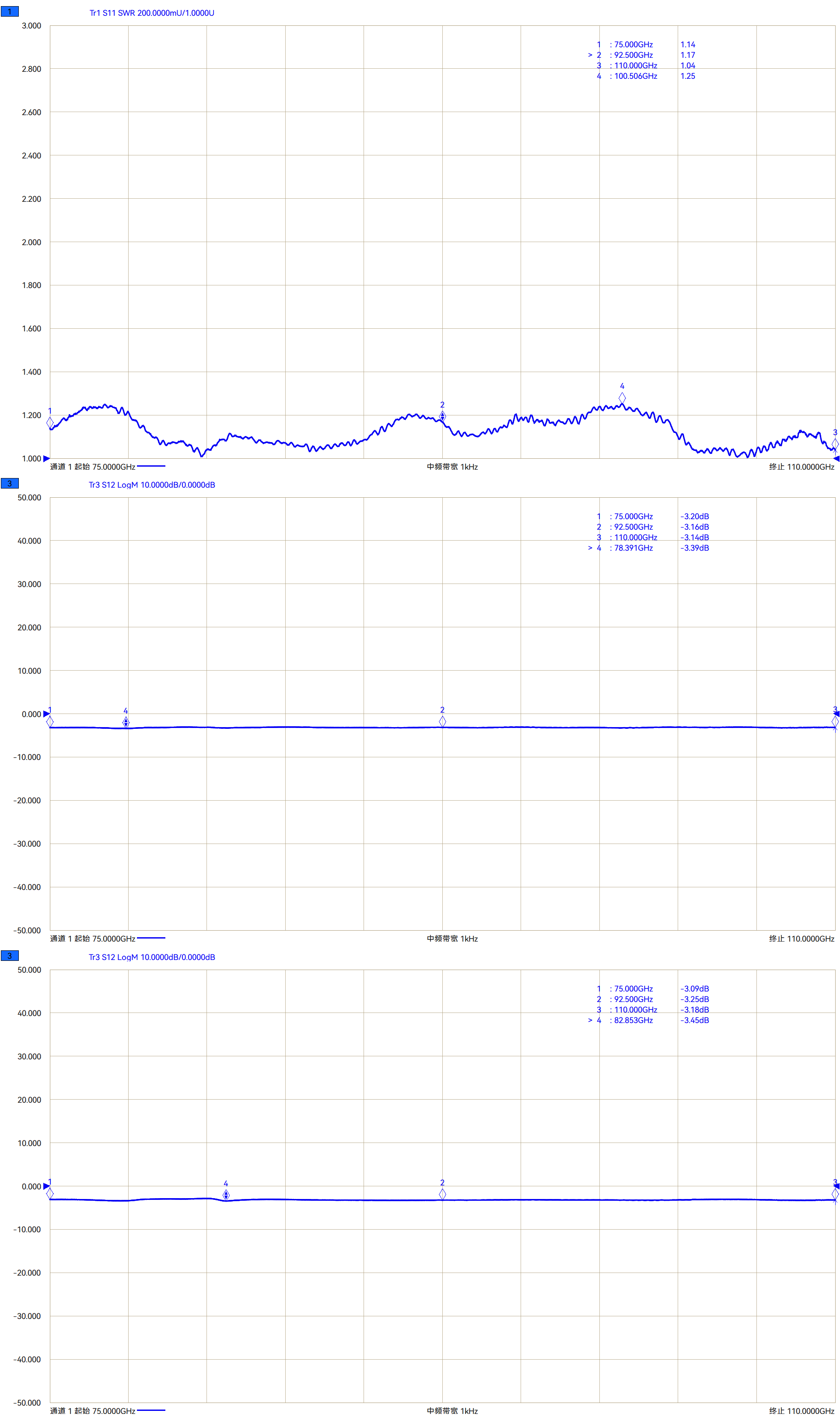Click marker 1 diamond on the SWR trace
Screen dimensions: 840x1417
point(50,422)
